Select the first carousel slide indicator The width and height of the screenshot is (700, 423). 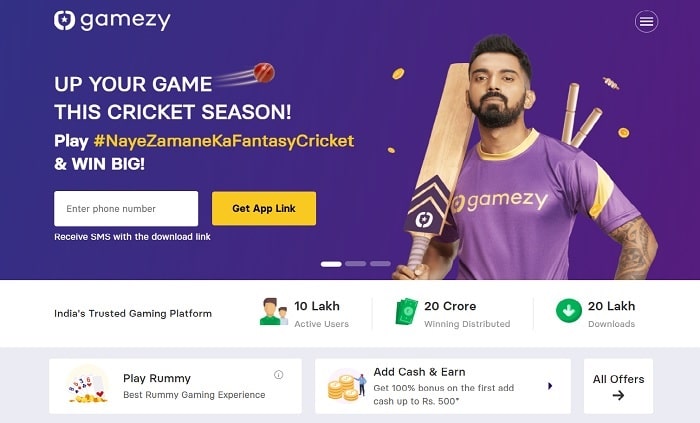click(x=331, y=264)
